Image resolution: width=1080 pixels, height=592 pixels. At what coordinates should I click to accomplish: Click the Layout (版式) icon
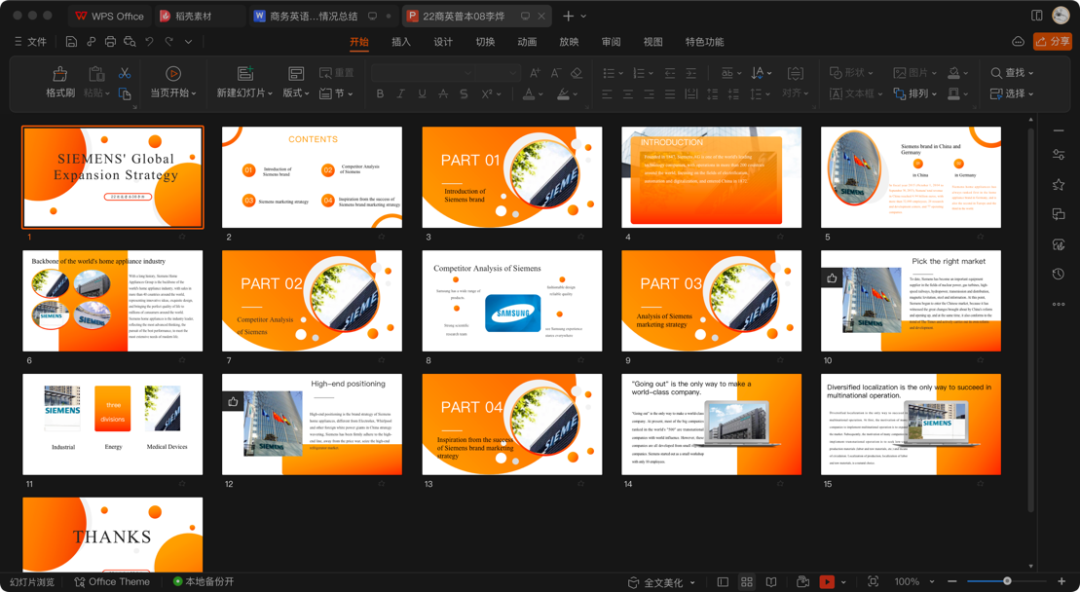[296, 73]
